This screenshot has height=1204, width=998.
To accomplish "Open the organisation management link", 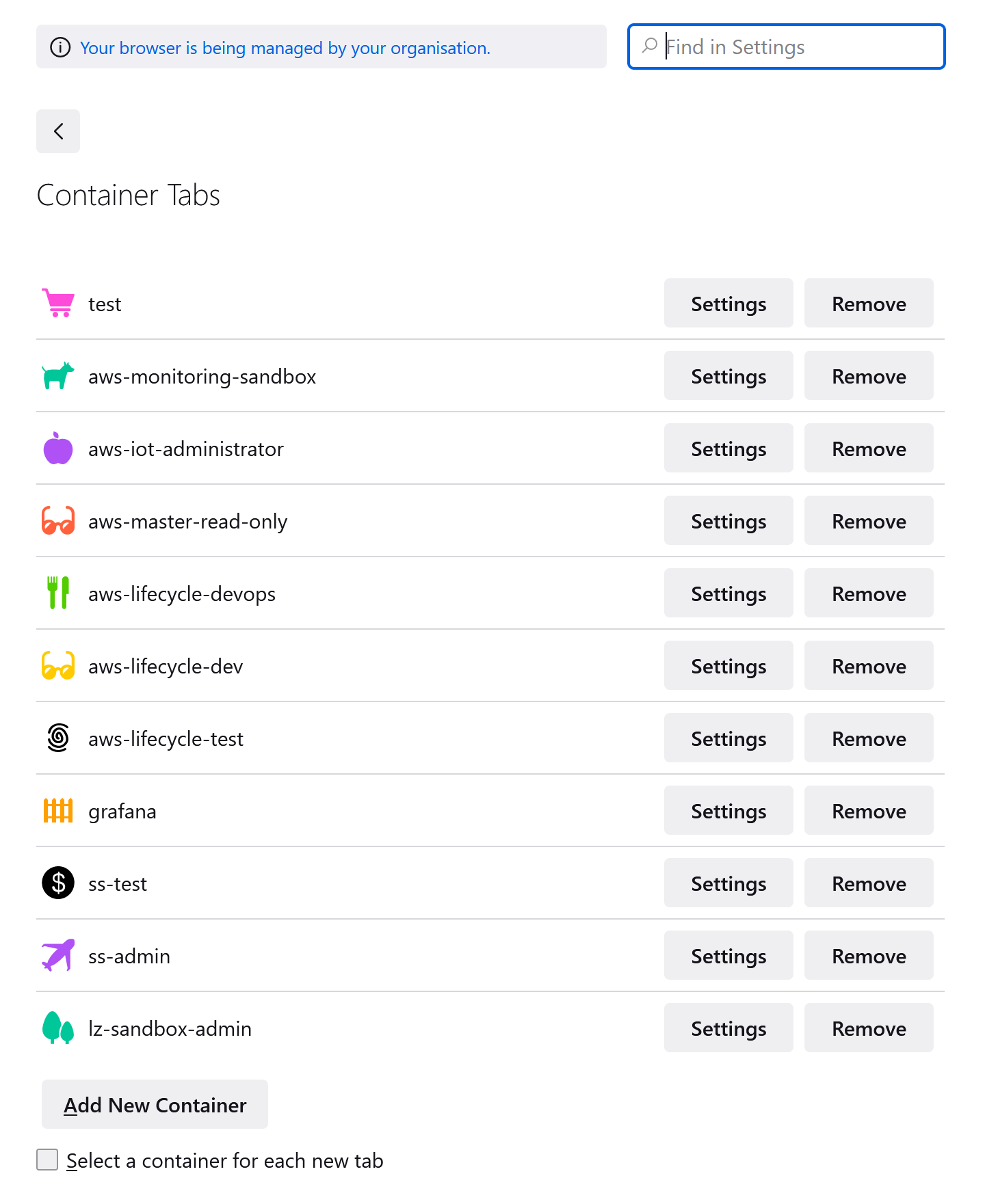I will tap(285, 48).
